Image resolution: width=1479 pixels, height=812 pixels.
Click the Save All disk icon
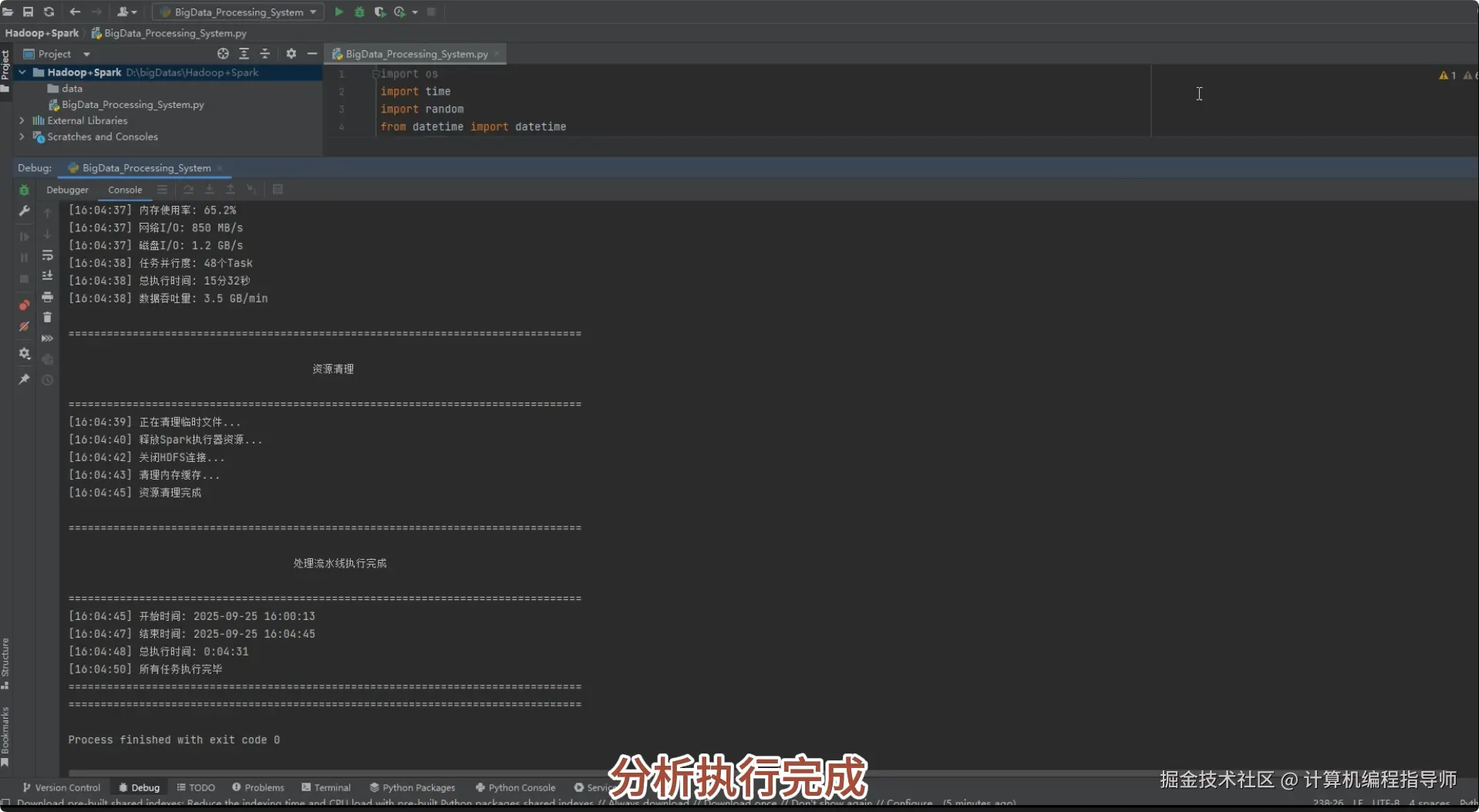point(28,12)
